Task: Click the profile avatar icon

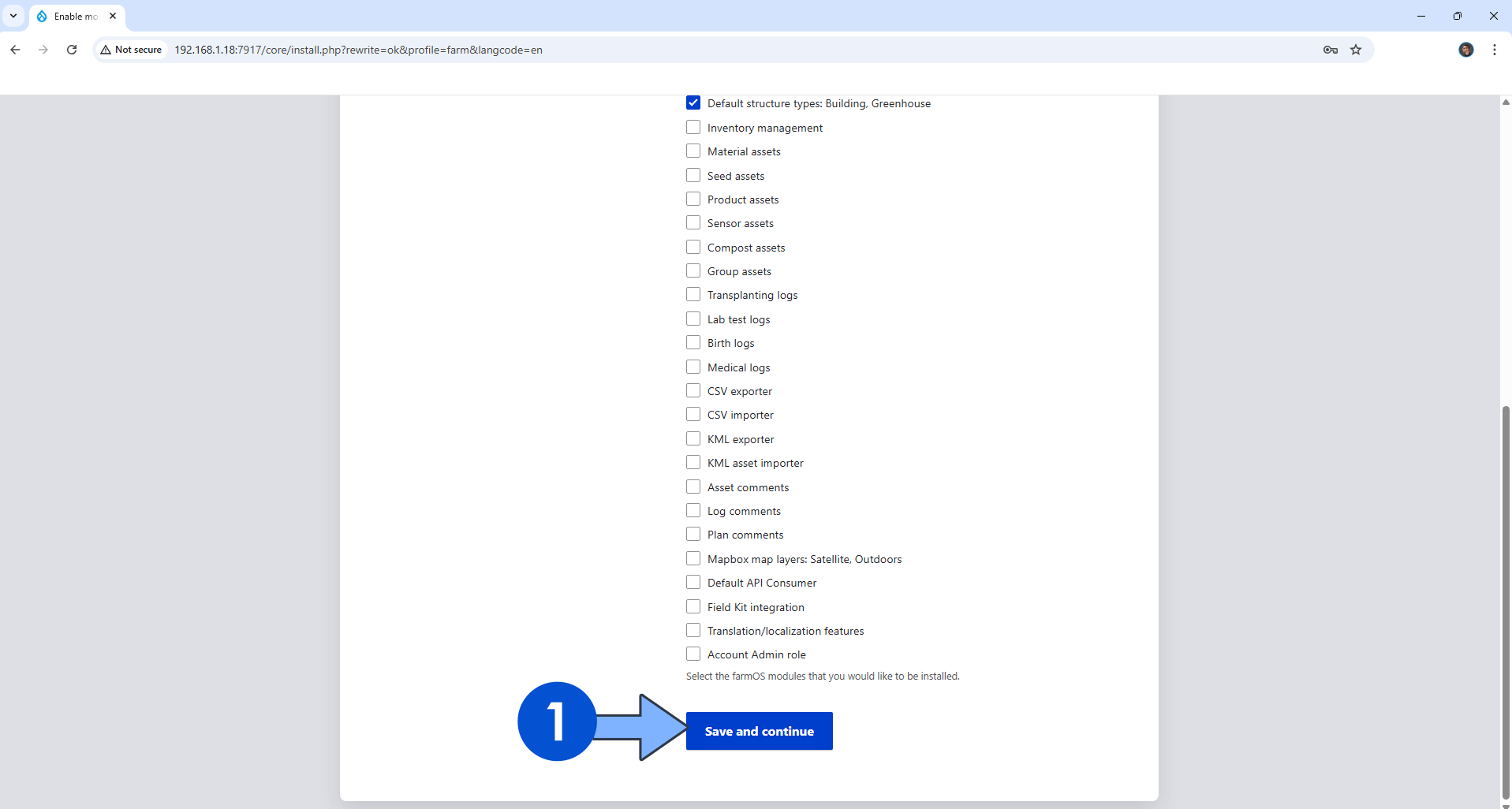Action: tap(1466, 50)
